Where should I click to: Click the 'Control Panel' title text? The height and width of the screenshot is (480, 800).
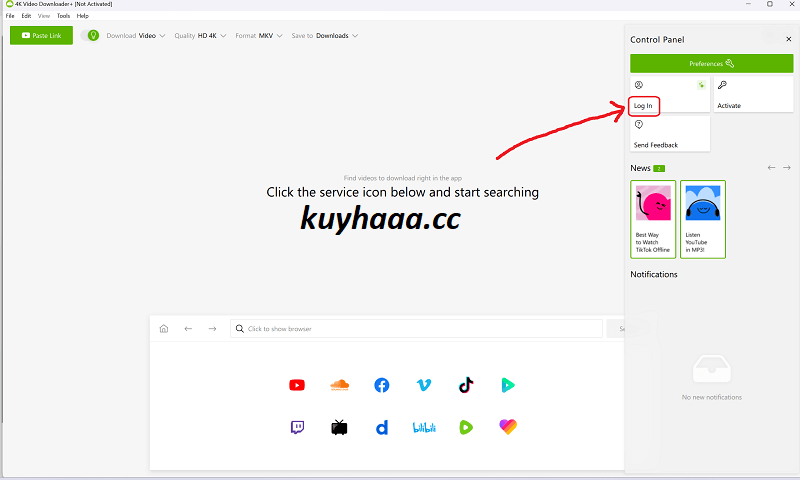coord(657,39)
